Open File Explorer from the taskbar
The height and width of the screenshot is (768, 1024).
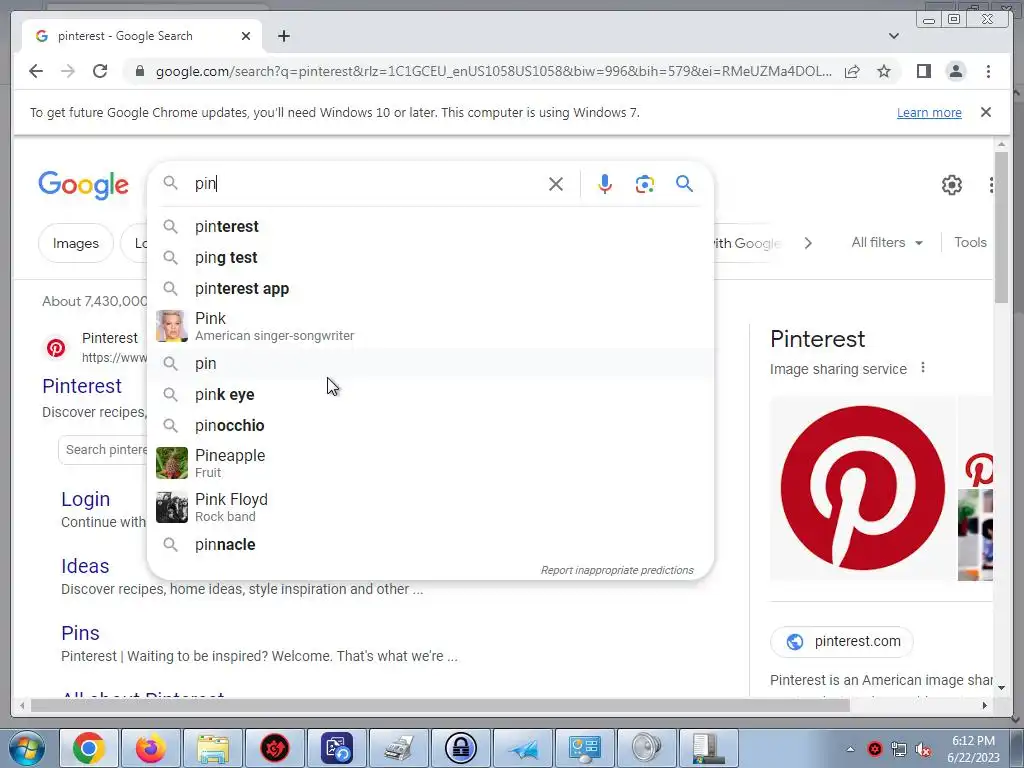(x=213, y=748)
